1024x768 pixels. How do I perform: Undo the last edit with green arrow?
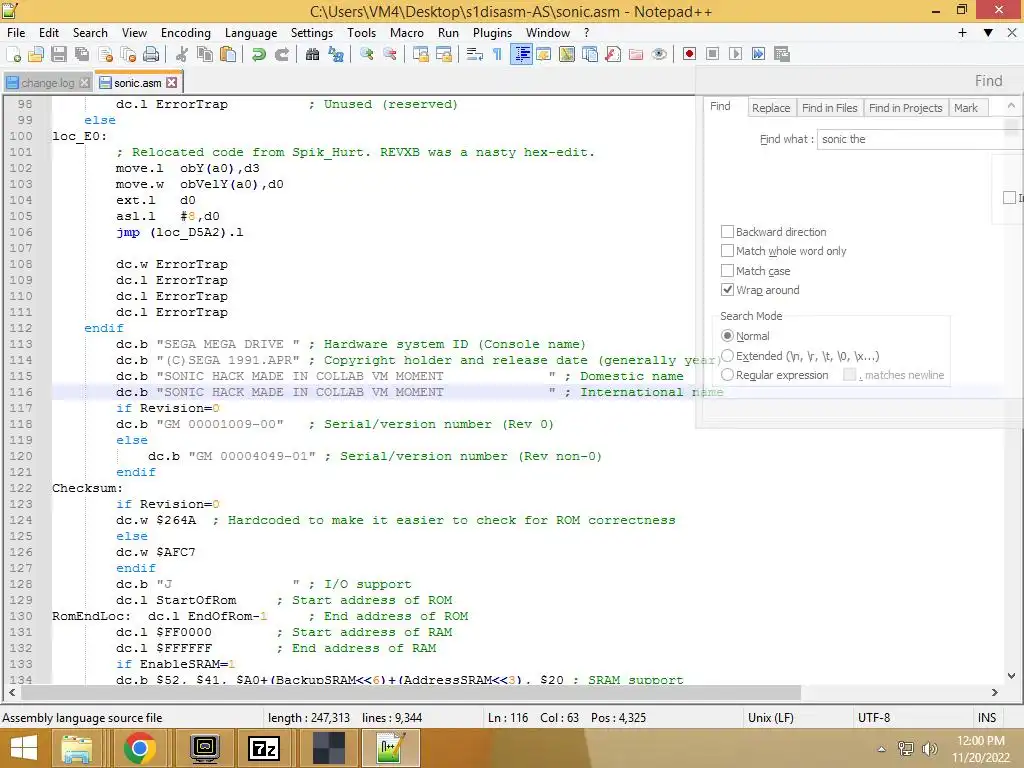click(x=259, y=54)
